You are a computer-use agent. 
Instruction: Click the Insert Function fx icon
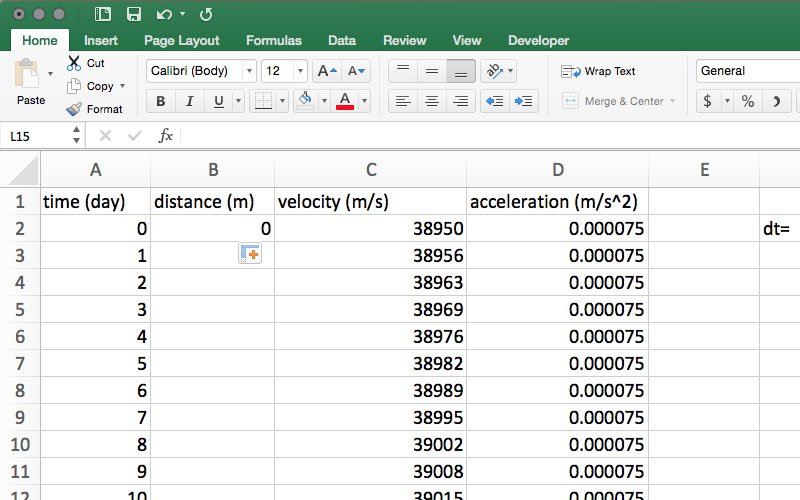point(166,135)
